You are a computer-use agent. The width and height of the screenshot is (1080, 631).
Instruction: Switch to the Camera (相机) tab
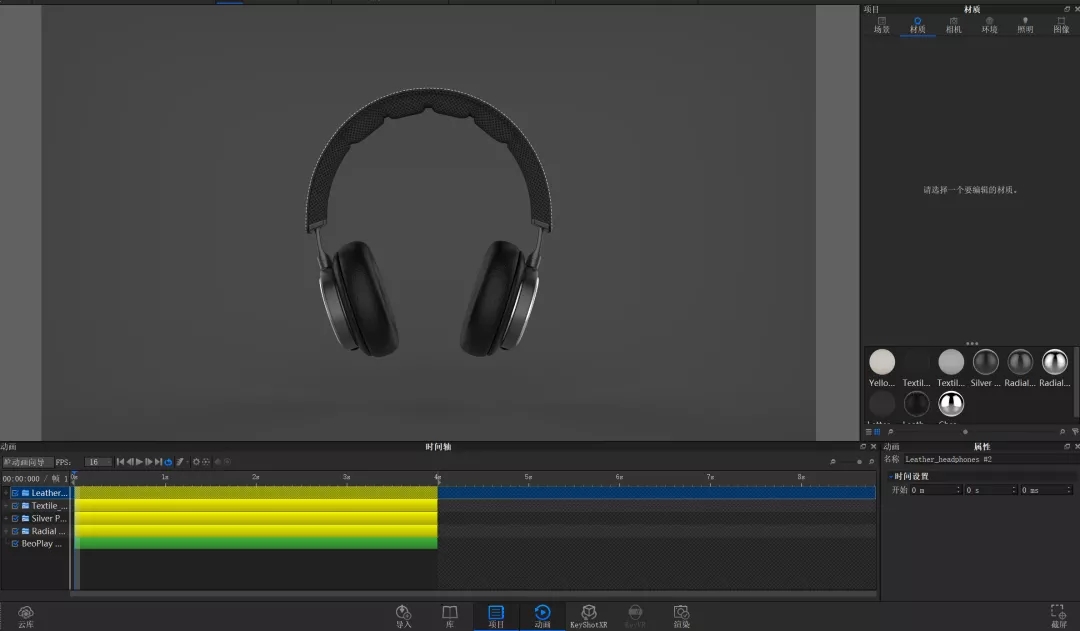point(953,25)
